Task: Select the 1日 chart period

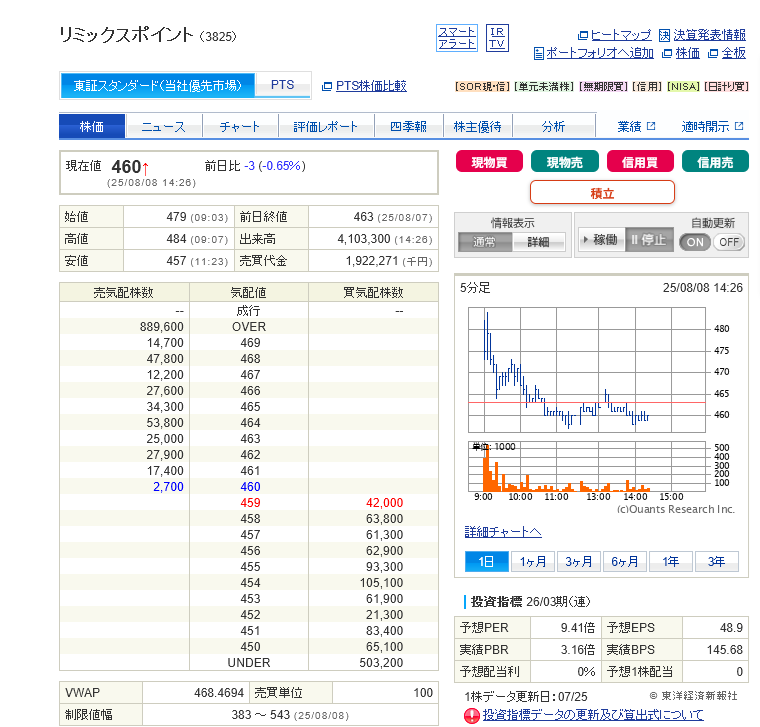Action: (486, 561)
